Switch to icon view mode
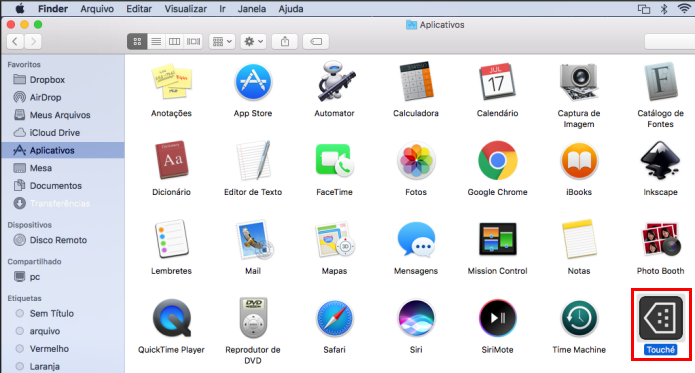The width and height of the screenshot is (695, 373). [x=137, y=42]
